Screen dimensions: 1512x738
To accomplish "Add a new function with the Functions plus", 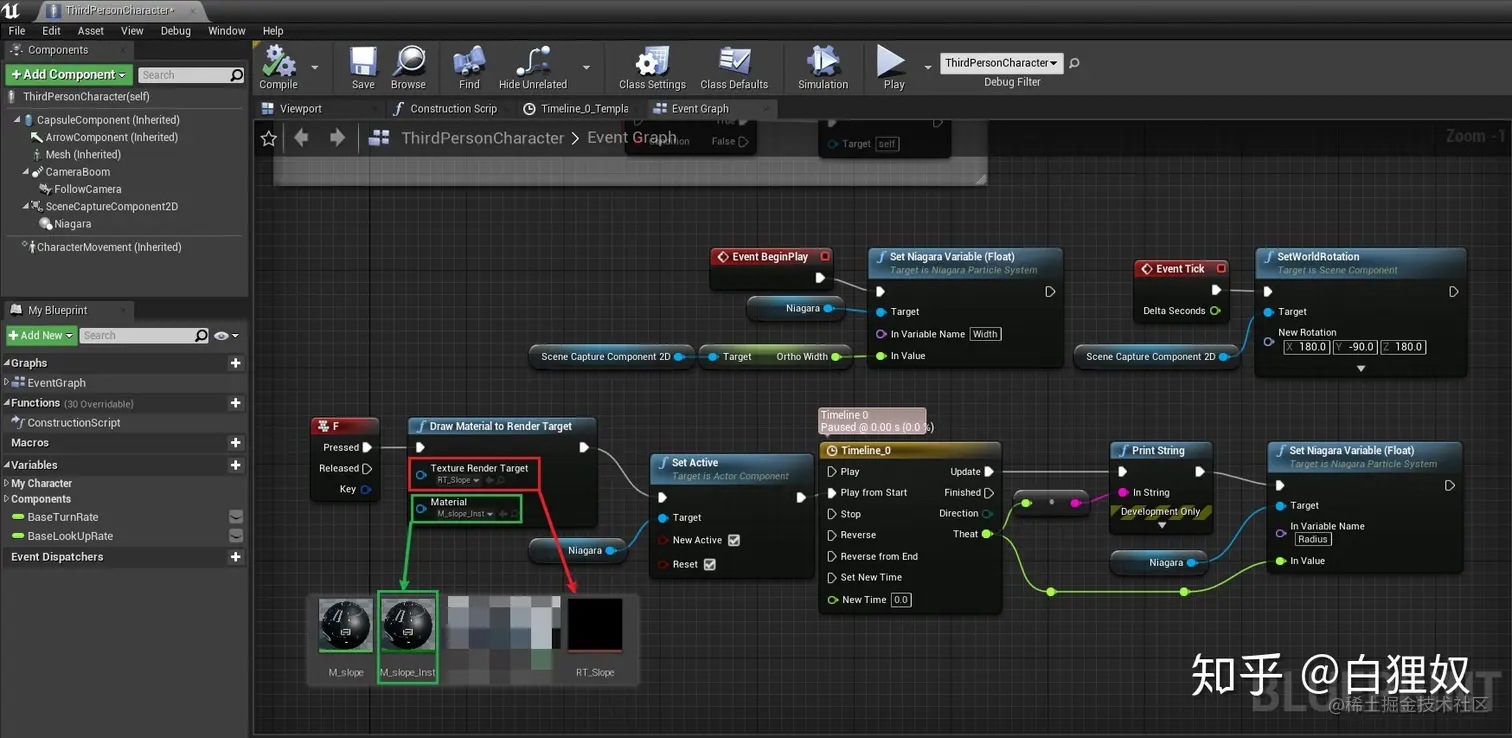I will pos(236,403).
